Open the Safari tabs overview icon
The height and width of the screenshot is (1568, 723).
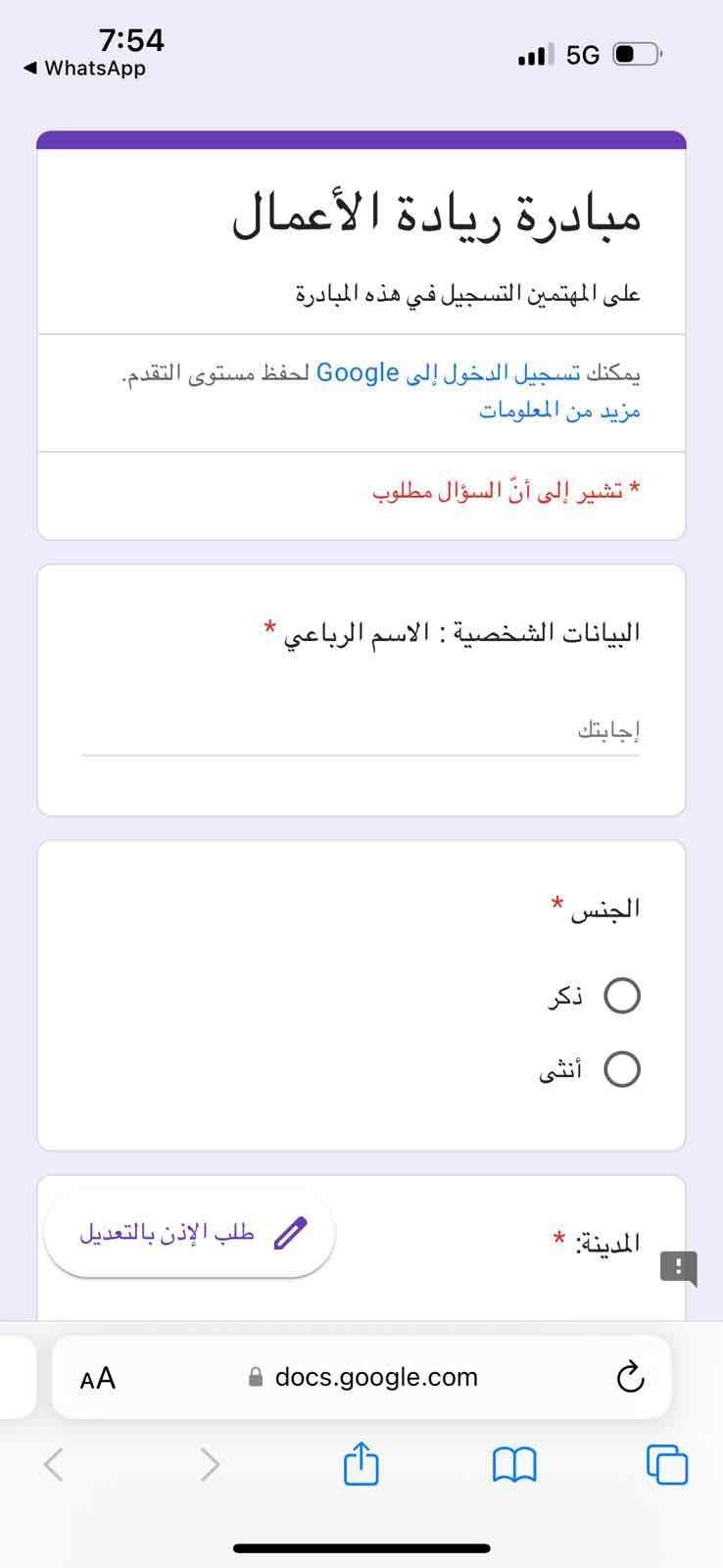[x=667, y=1465]
